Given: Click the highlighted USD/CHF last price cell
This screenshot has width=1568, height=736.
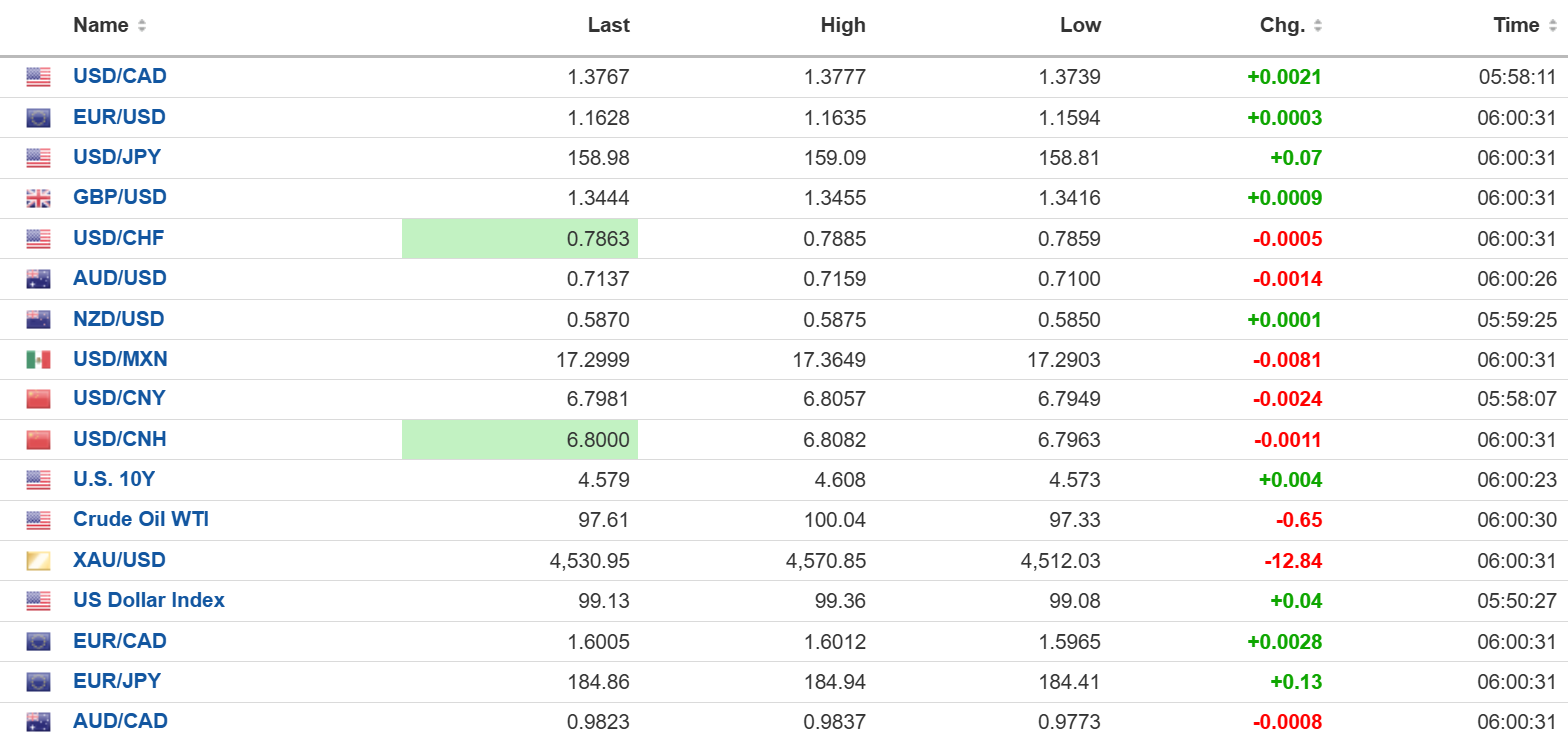Looking at the screenshot, I should click(x=520, y=239).
